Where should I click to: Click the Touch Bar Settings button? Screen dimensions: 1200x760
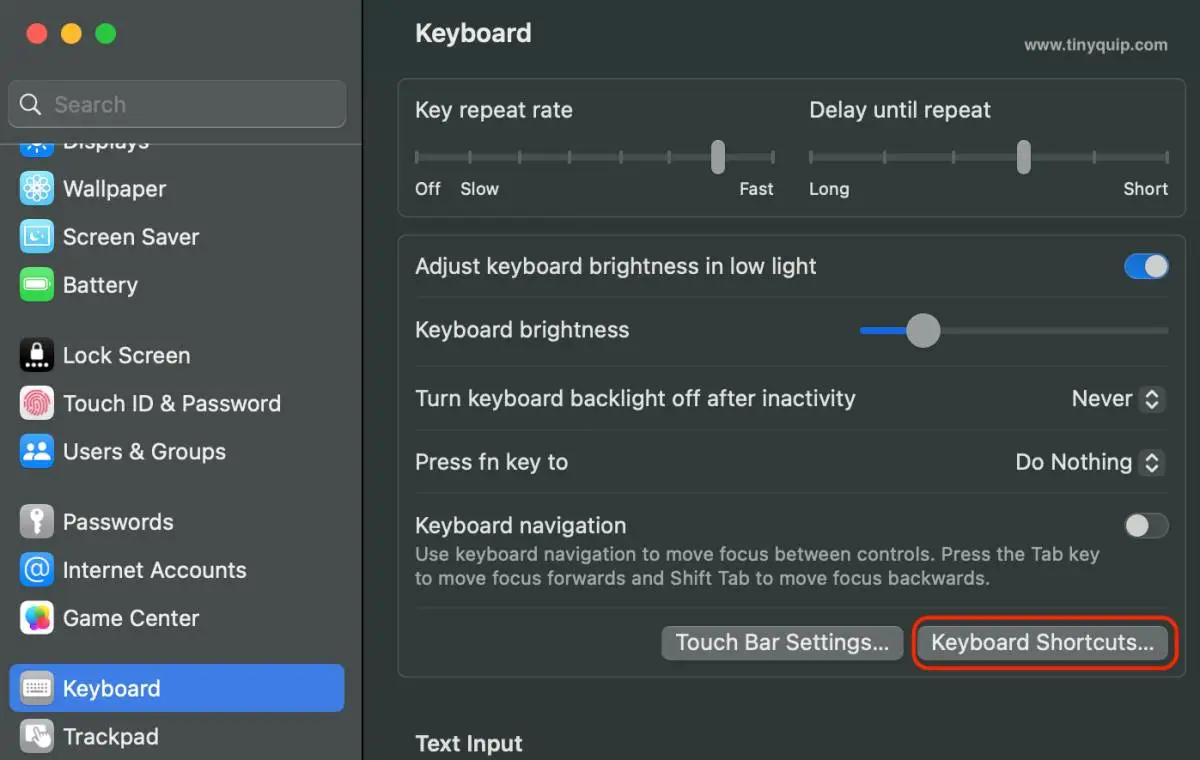pos(782,643)
